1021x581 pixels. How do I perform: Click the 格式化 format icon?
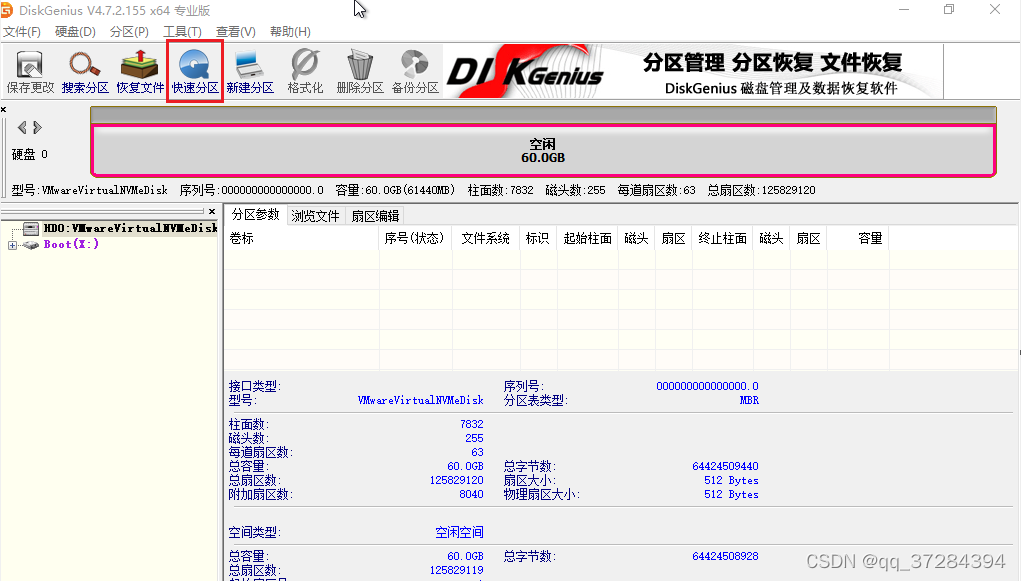[x=305, y=72]
